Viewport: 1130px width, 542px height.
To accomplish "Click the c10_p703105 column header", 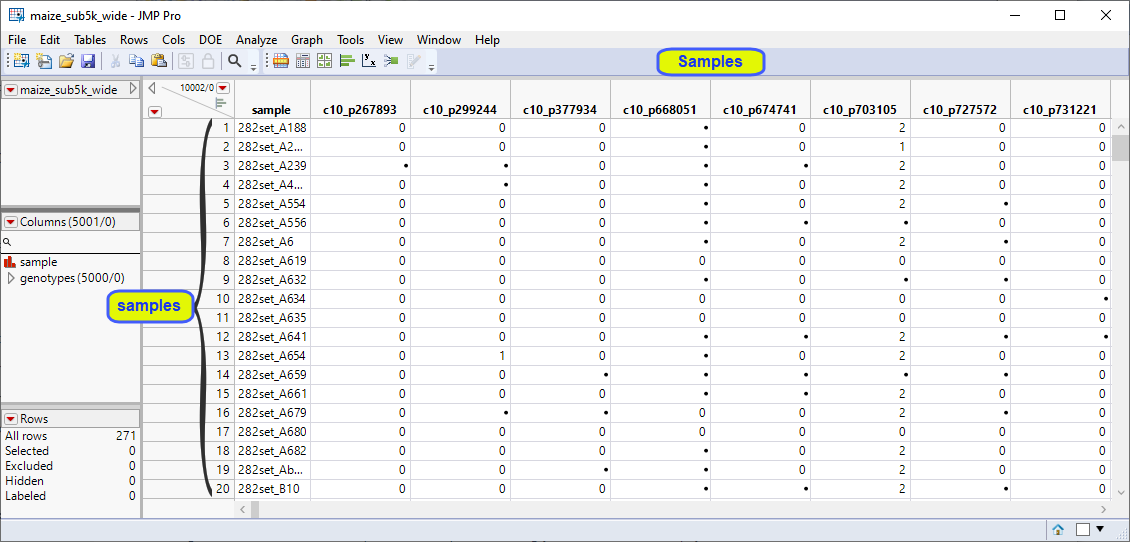I will (x=860, y=110).
